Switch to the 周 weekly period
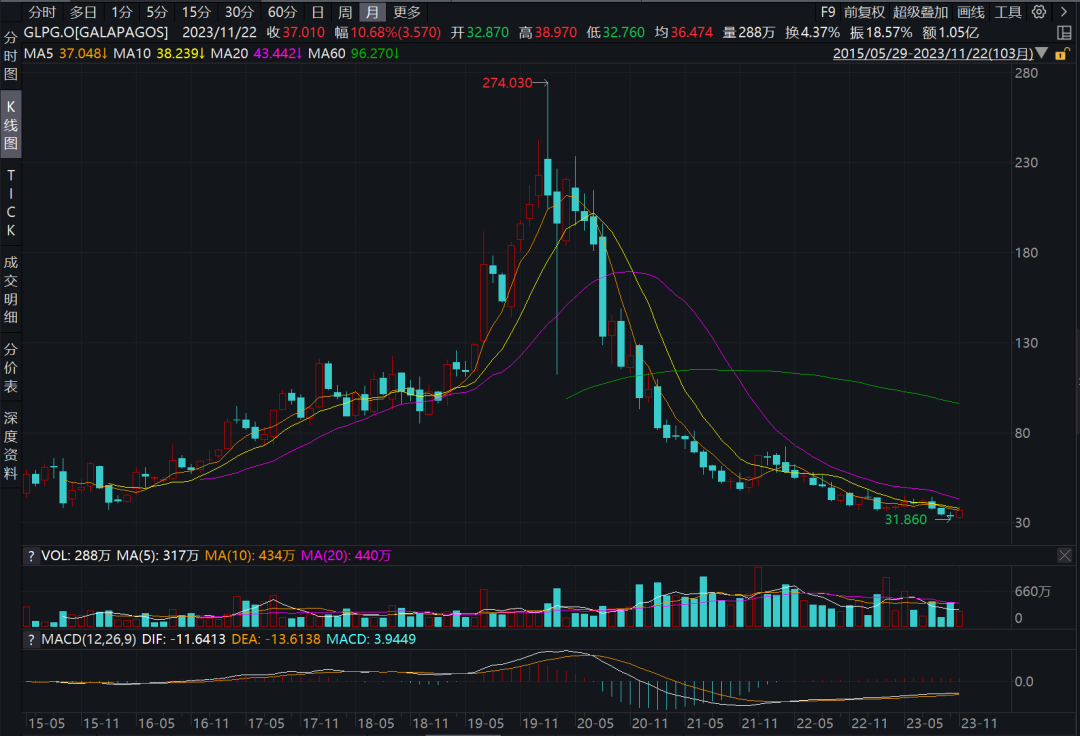The width and height of the screenshot is (1080, 736). click(x=345, y=13)
